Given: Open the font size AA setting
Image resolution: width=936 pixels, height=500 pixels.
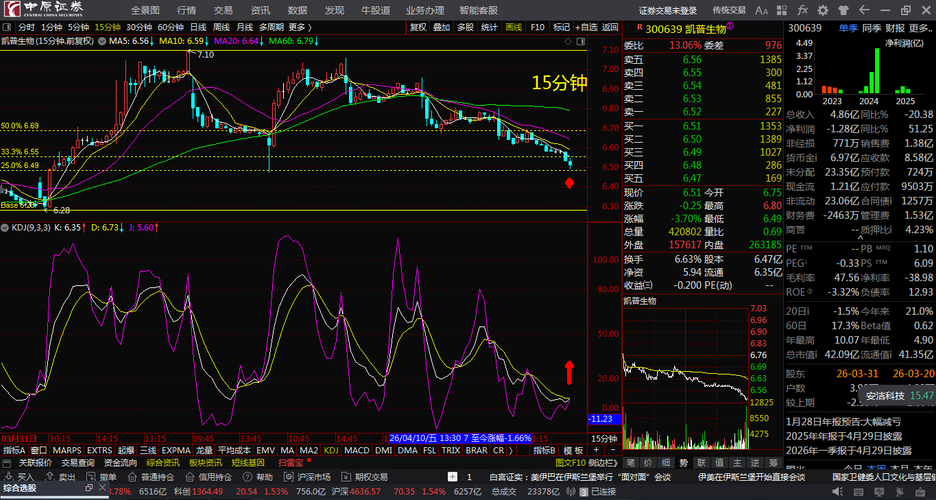Looking at the screenshot, I should (x=761, y=10).
